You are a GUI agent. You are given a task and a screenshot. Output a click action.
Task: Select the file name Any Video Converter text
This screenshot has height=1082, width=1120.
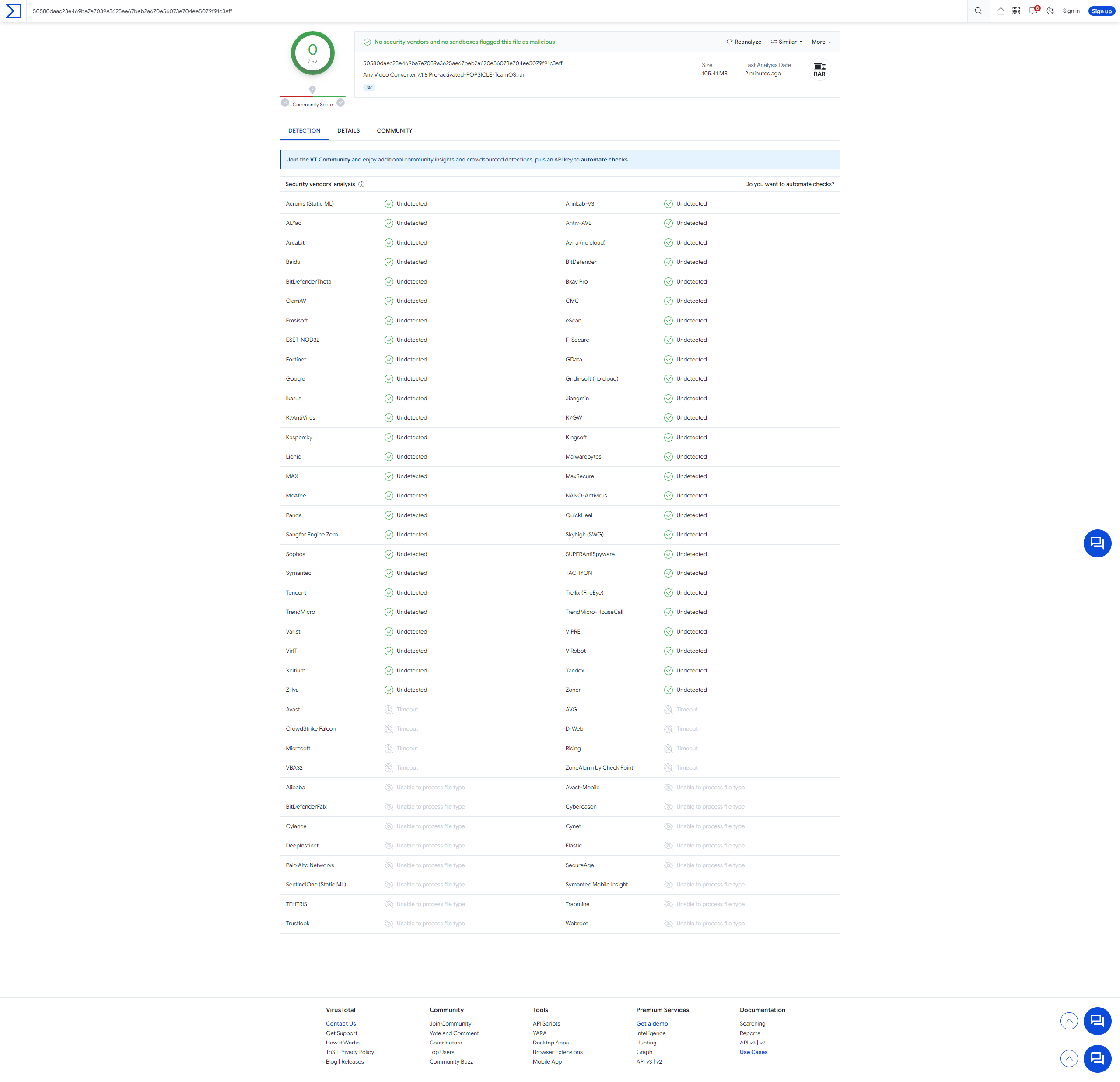tap(444, 75)
